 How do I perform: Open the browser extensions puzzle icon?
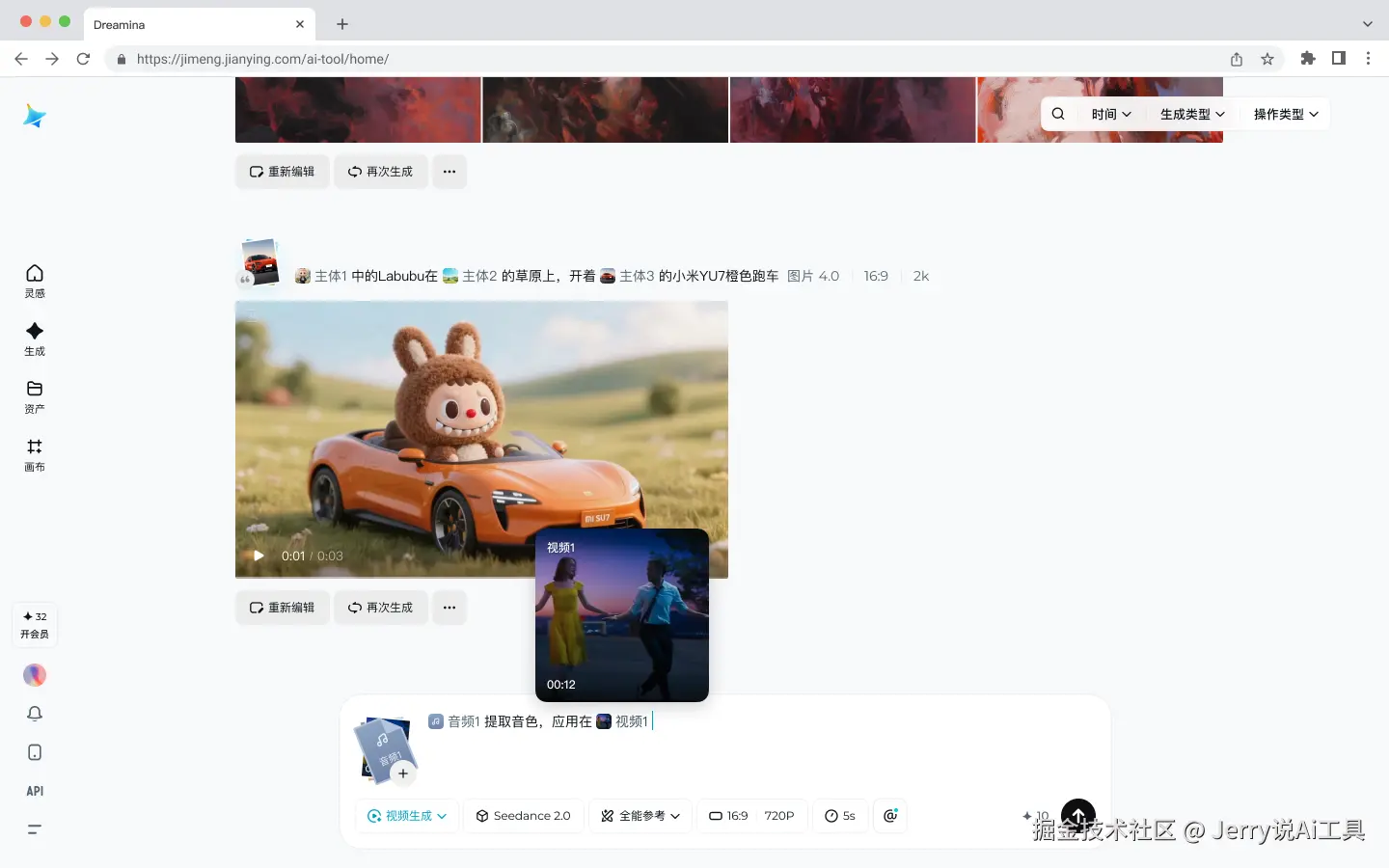coord(1308,59)
